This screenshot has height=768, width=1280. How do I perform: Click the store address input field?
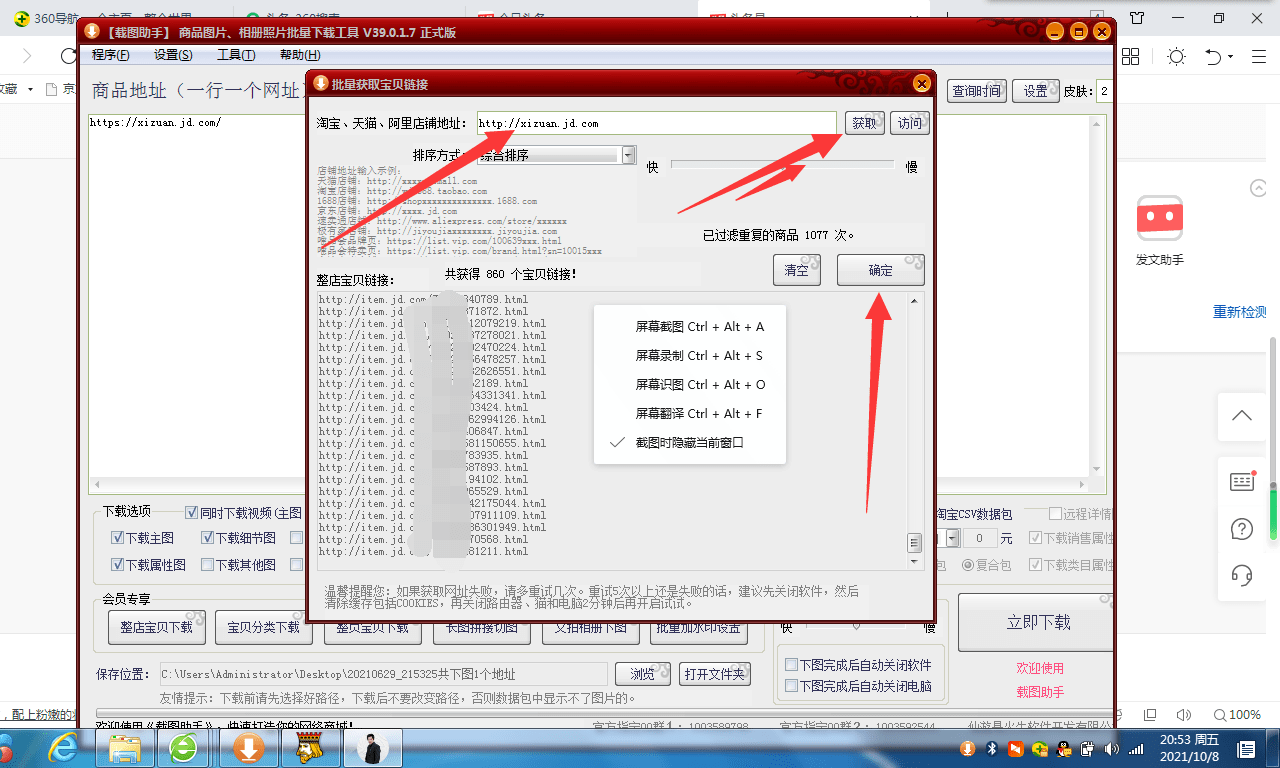[x=656, y=123]
